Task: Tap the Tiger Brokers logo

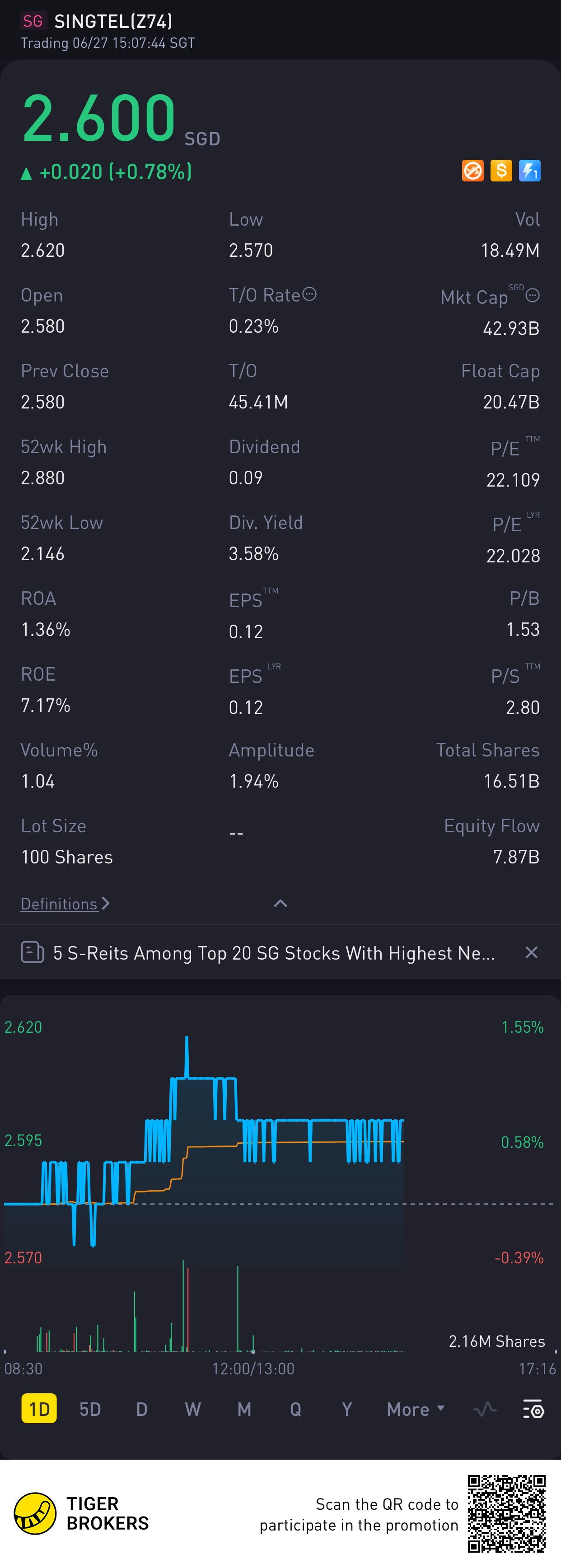Action: tap(35, 1513)
